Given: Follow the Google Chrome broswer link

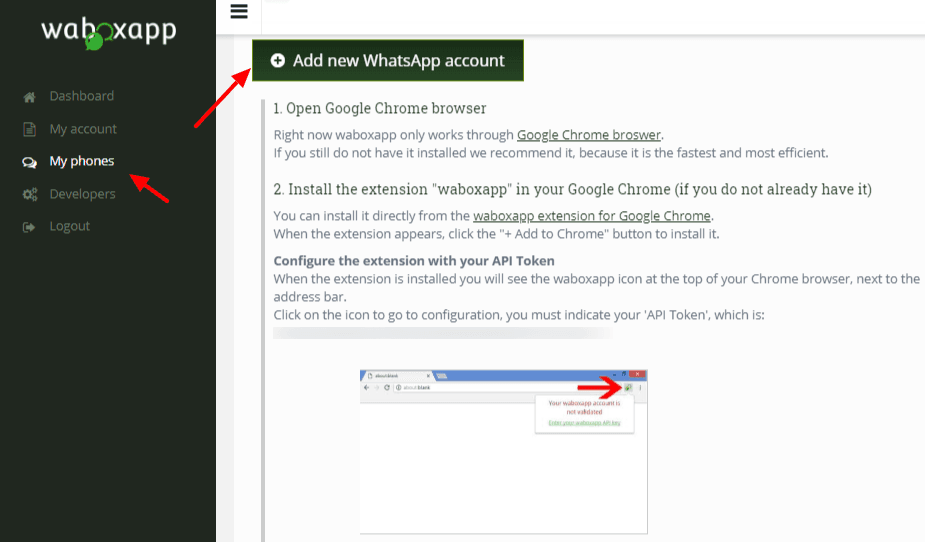Looking at the screenshot, I should 589,135.
